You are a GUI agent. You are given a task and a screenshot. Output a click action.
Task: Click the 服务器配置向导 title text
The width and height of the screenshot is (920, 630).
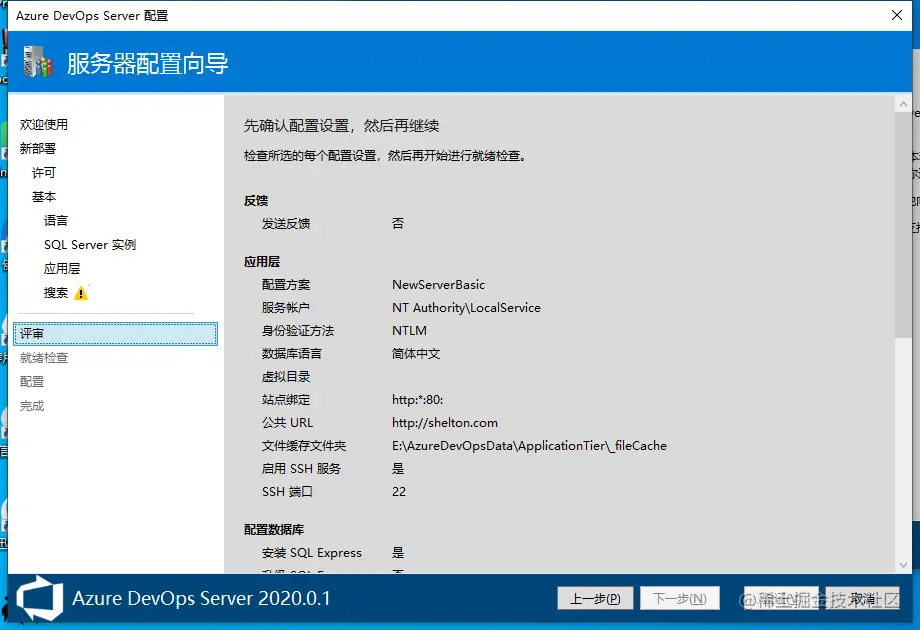[147, 63]
